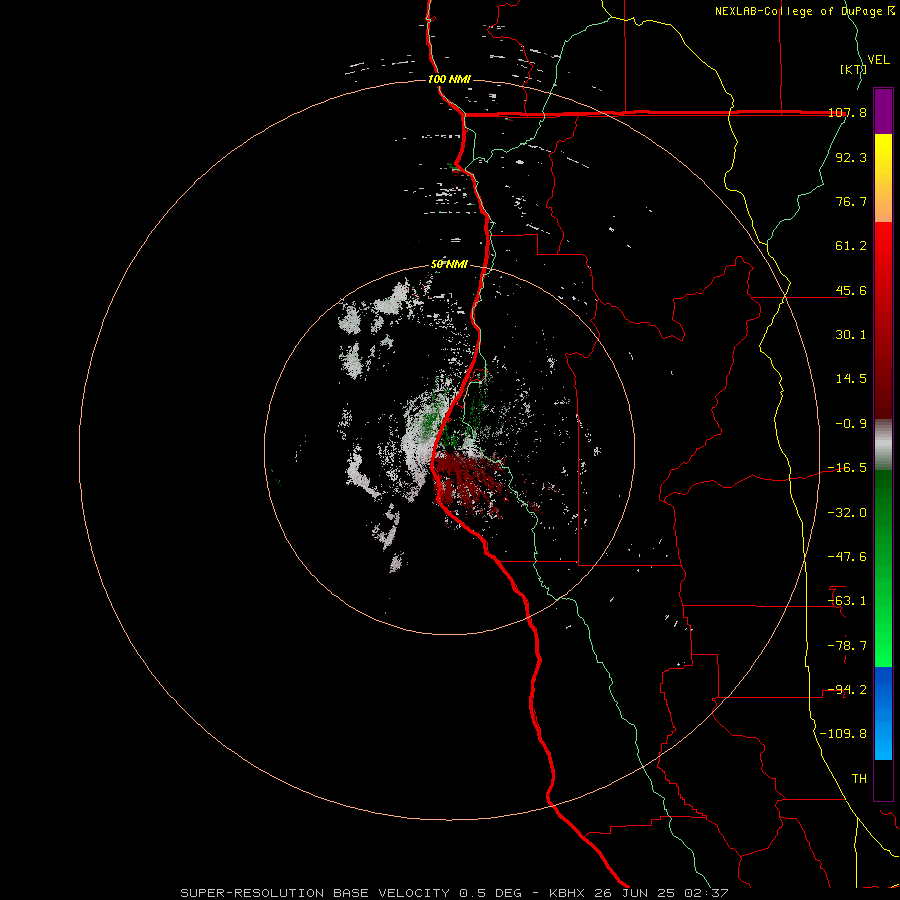Click the Super-Resolution Base Velocity caption
The width and height of the screenshot is (900, 900).
click(x=454, y=893)
